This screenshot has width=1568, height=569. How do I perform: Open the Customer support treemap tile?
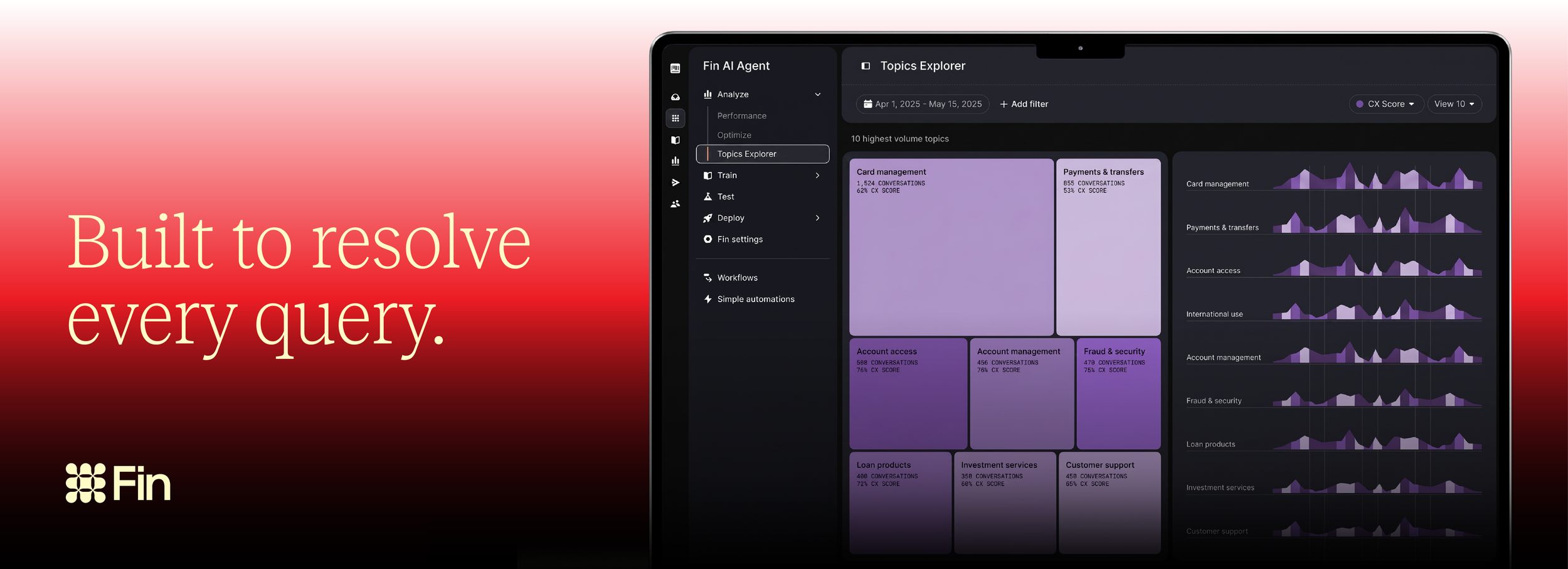coord(1110,503)
